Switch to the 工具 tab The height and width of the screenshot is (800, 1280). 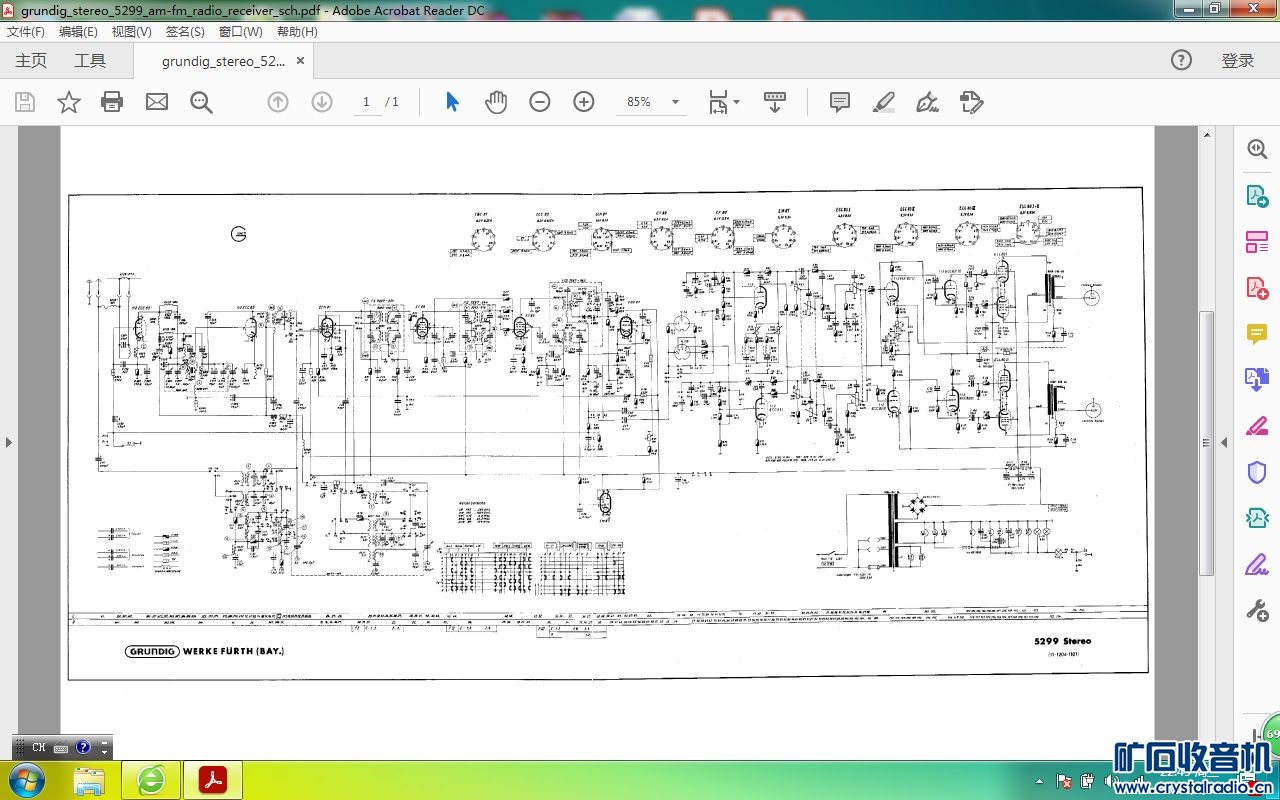[90, 61]
